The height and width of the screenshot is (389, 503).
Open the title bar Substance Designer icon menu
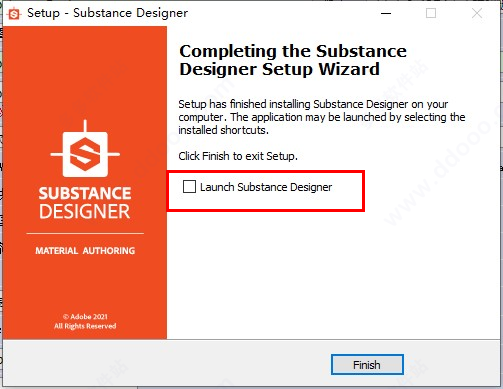pyautogui.click(x=14, y=14)
